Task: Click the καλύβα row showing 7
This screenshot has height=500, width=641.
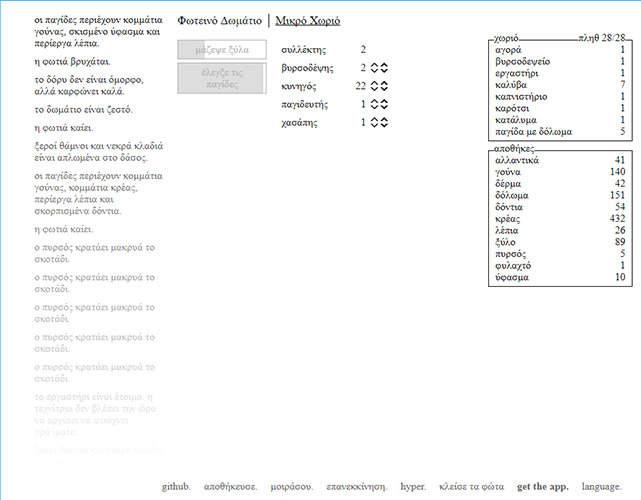Action: tap(560, 85)
